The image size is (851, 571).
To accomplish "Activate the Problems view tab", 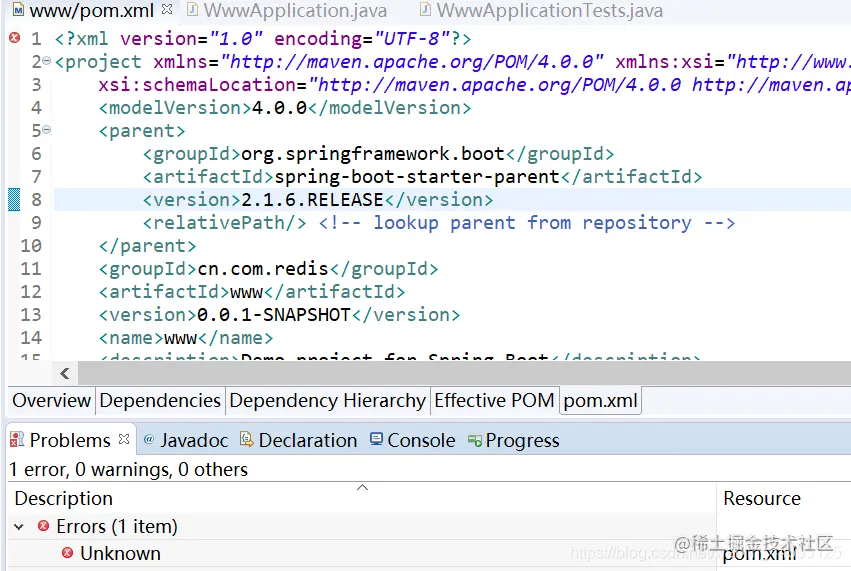I will pyautogui.click(x=70, y=440).
